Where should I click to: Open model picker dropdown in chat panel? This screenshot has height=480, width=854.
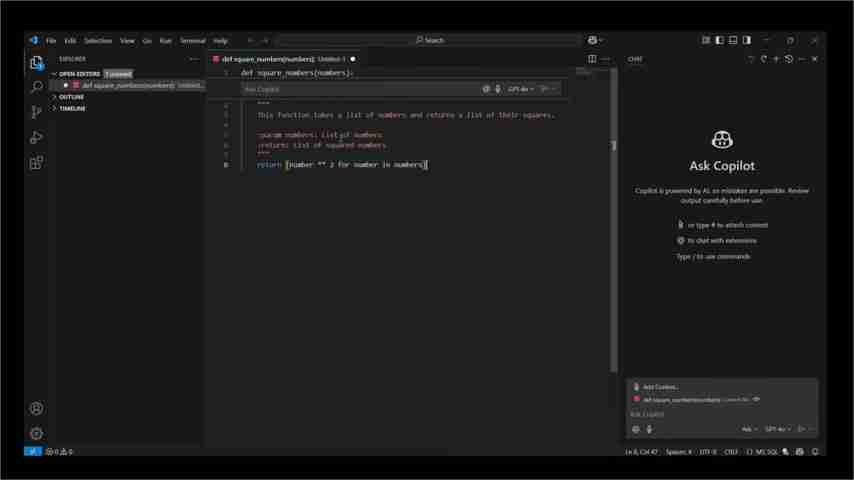point(778,429)
